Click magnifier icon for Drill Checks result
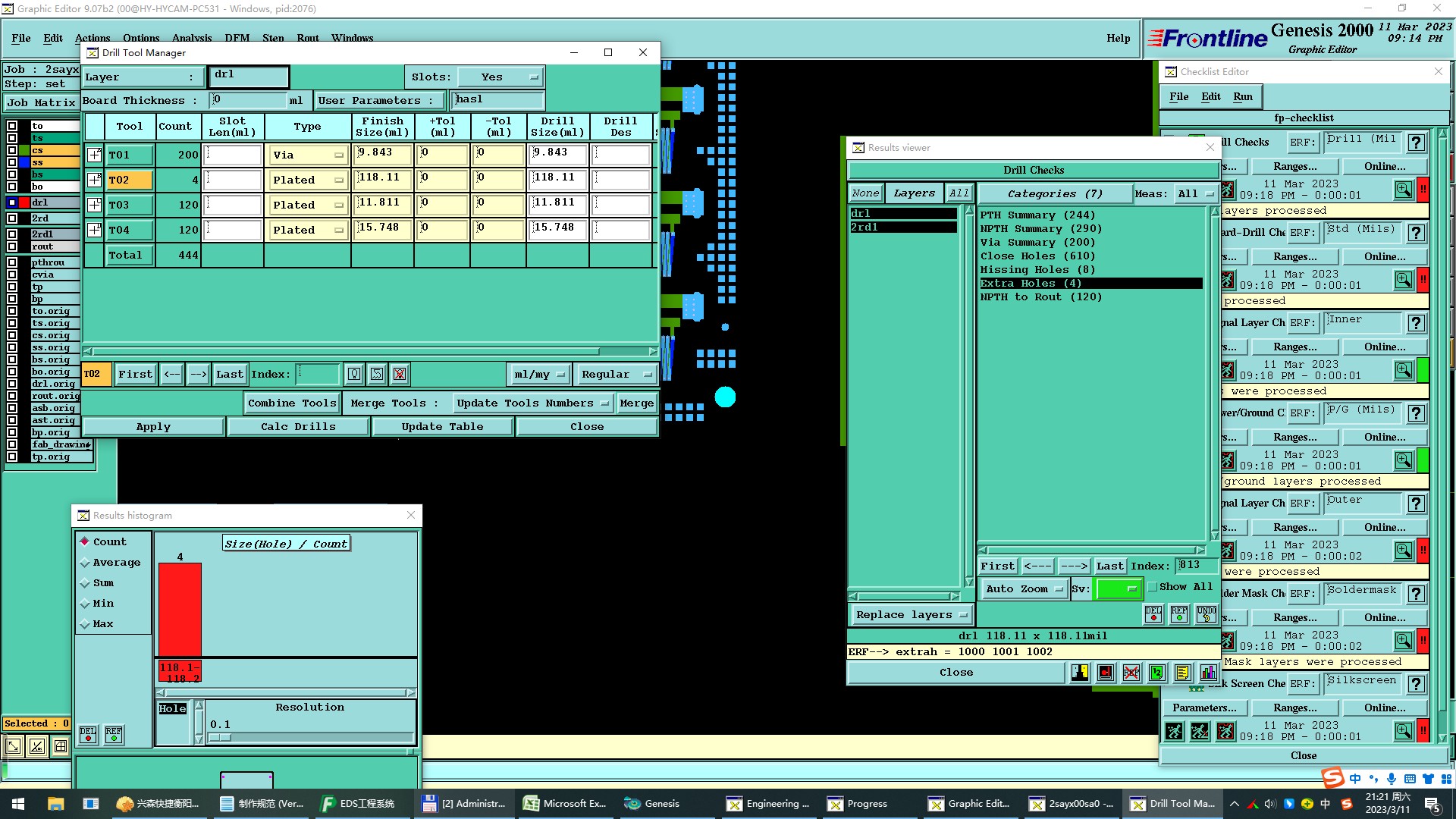 (x=1404, y=189)
